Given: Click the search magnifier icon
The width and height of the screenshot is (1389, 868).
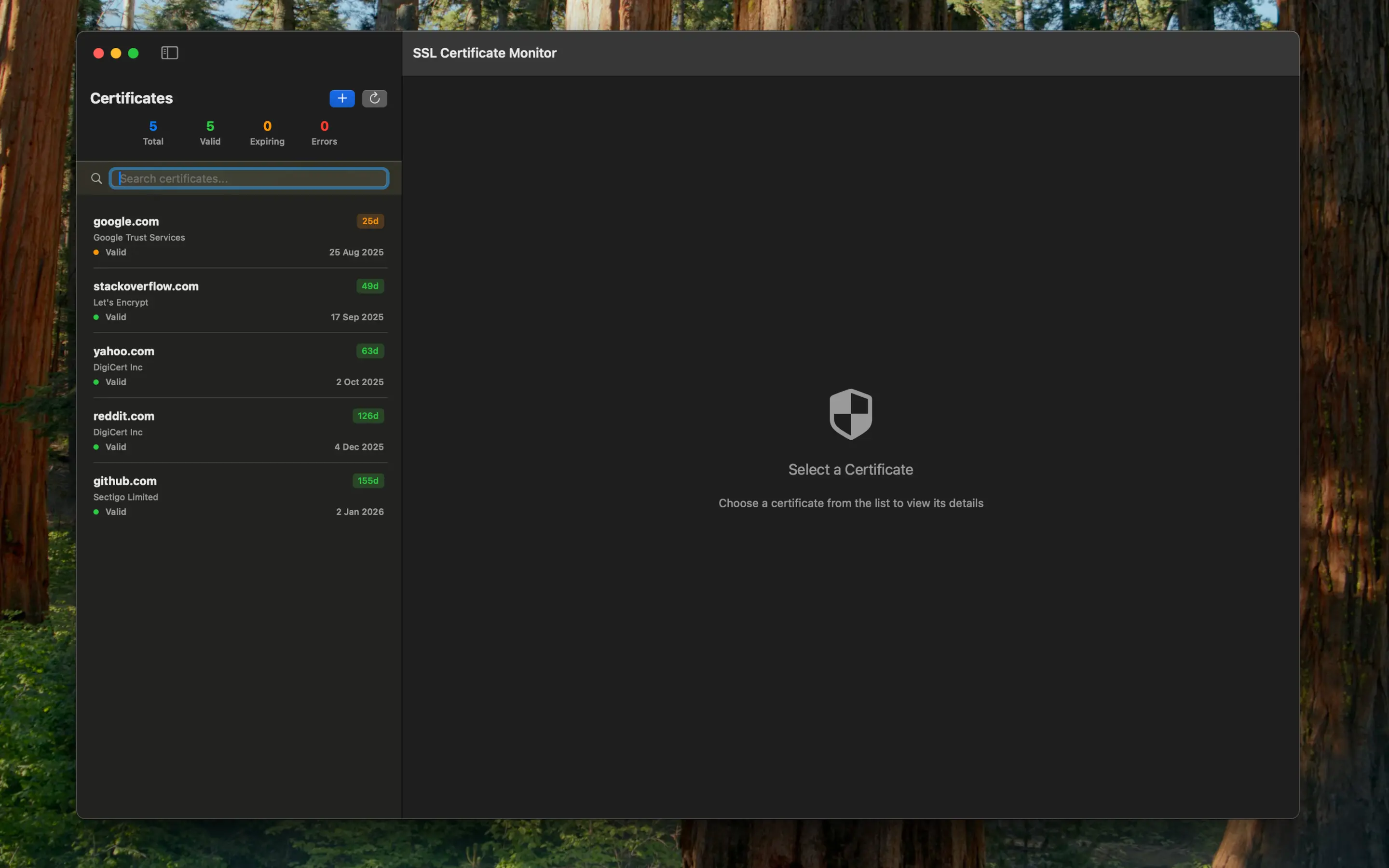Looking at the screenshot, I should (x=96, y=178).
